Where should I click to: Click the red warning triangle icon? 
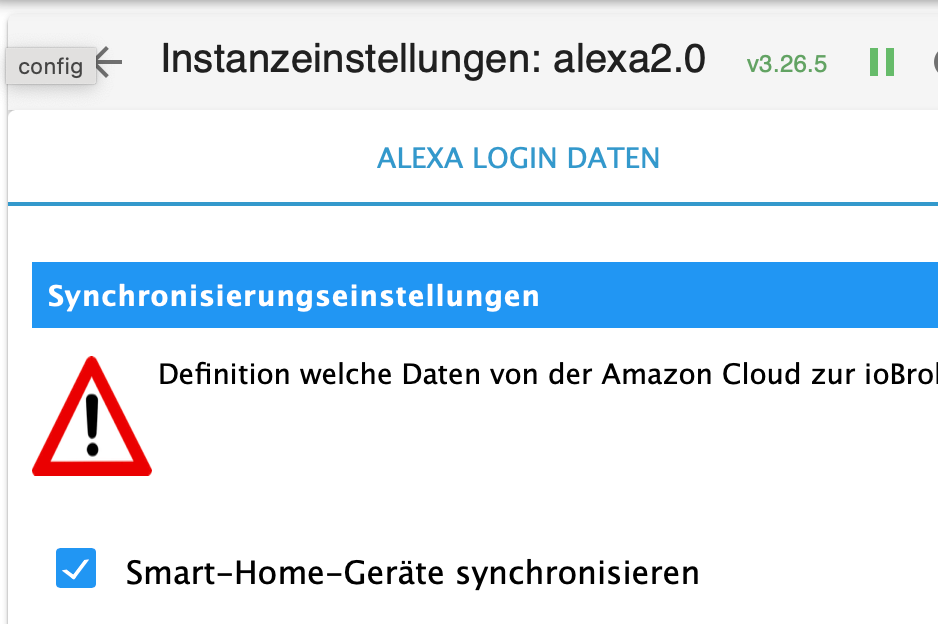coord(92,416)
